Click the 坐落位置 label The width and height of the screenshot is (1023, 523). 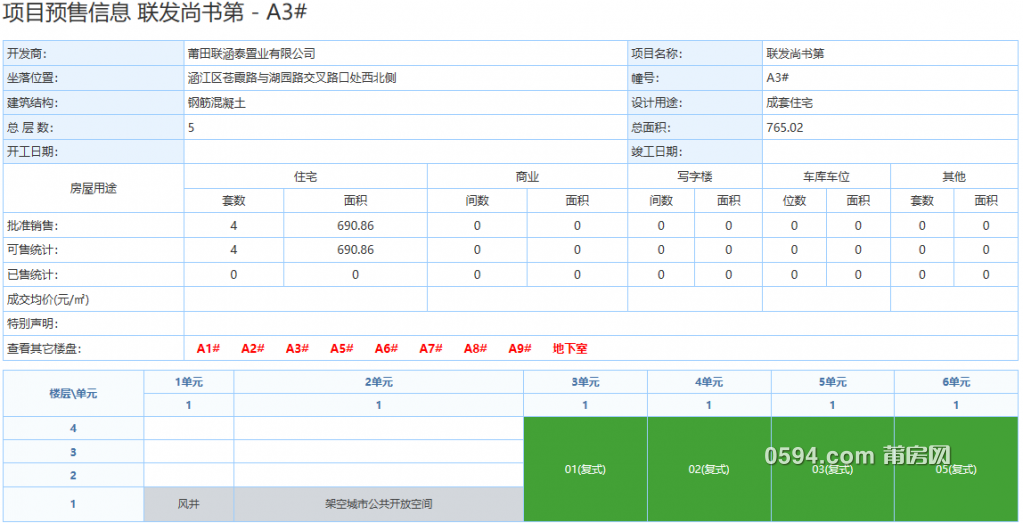(33, 78)
